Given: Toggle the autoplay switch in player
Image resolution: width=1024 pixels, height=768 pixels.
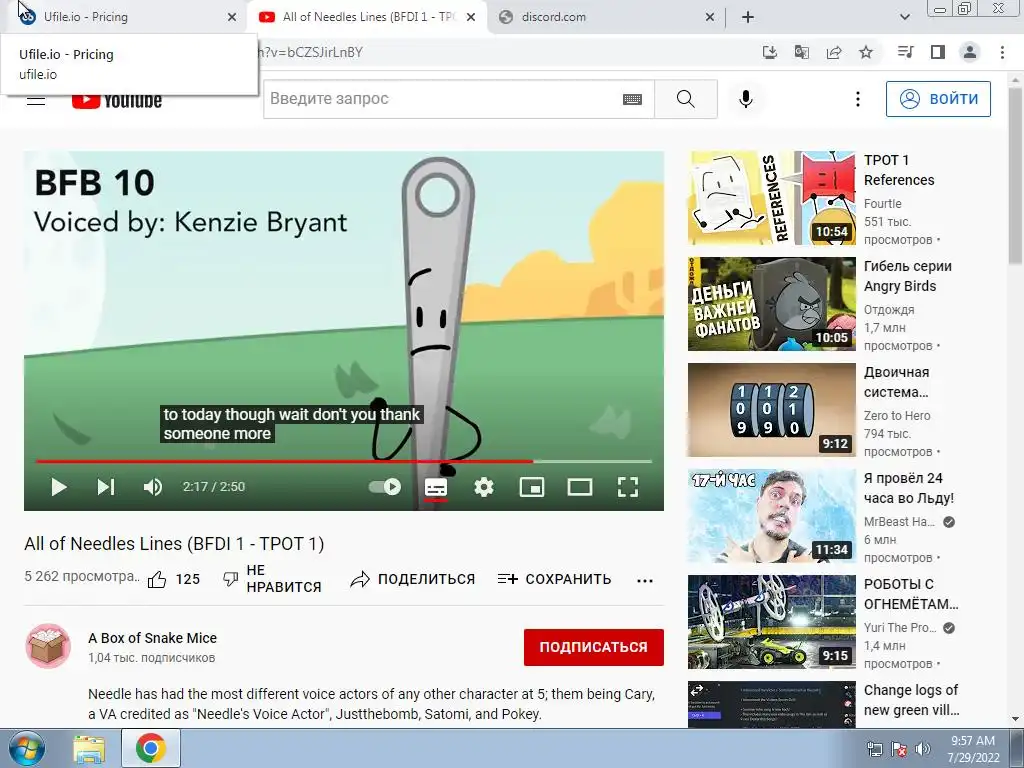Looking at the screenshot, I should 385,487.
